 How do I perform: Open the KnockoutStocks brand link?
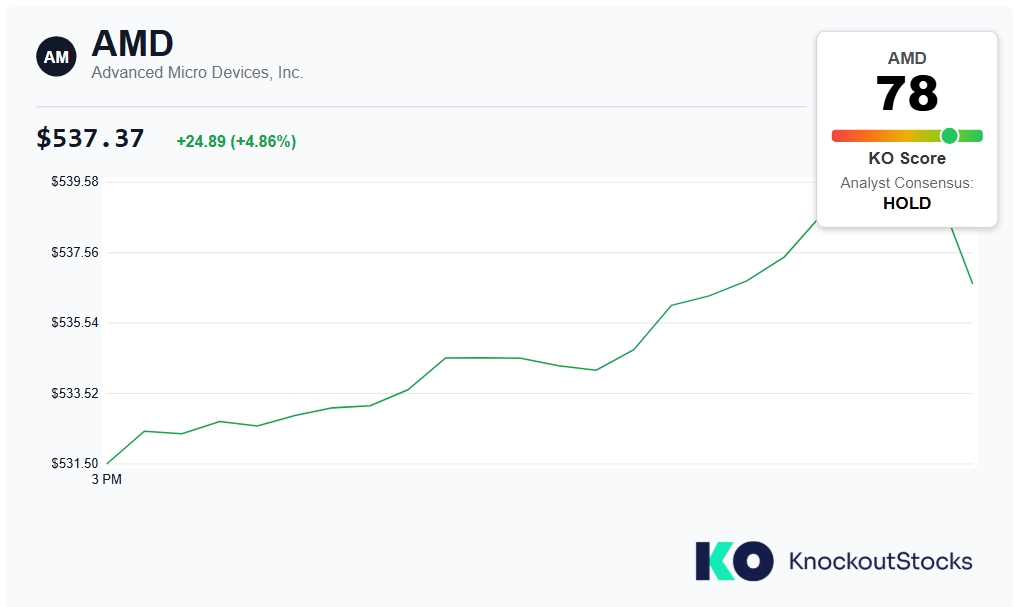tap(880, 560)
